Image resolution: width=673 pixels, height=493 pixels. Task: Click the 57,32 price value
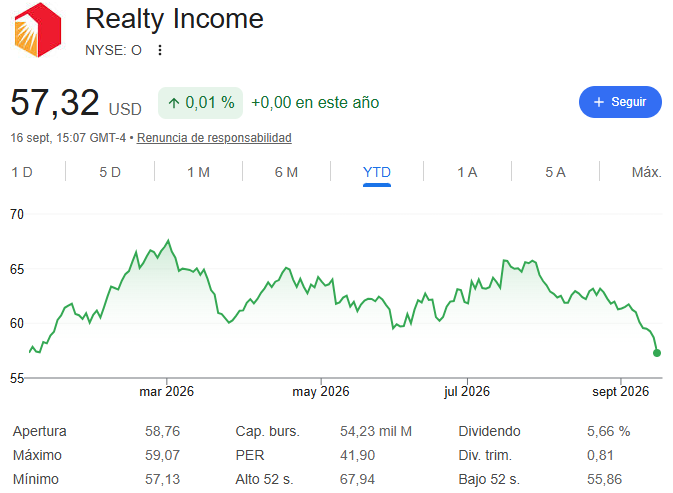click(55, 103)
